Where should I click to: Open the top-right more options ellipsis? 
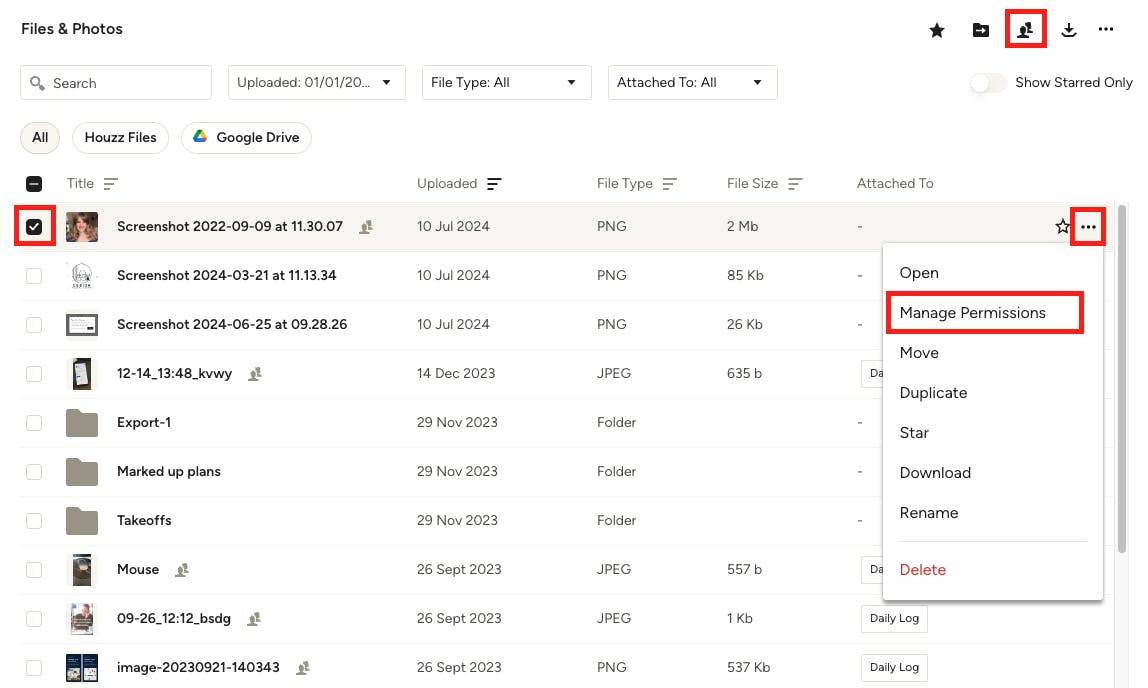pos(1106,30)
